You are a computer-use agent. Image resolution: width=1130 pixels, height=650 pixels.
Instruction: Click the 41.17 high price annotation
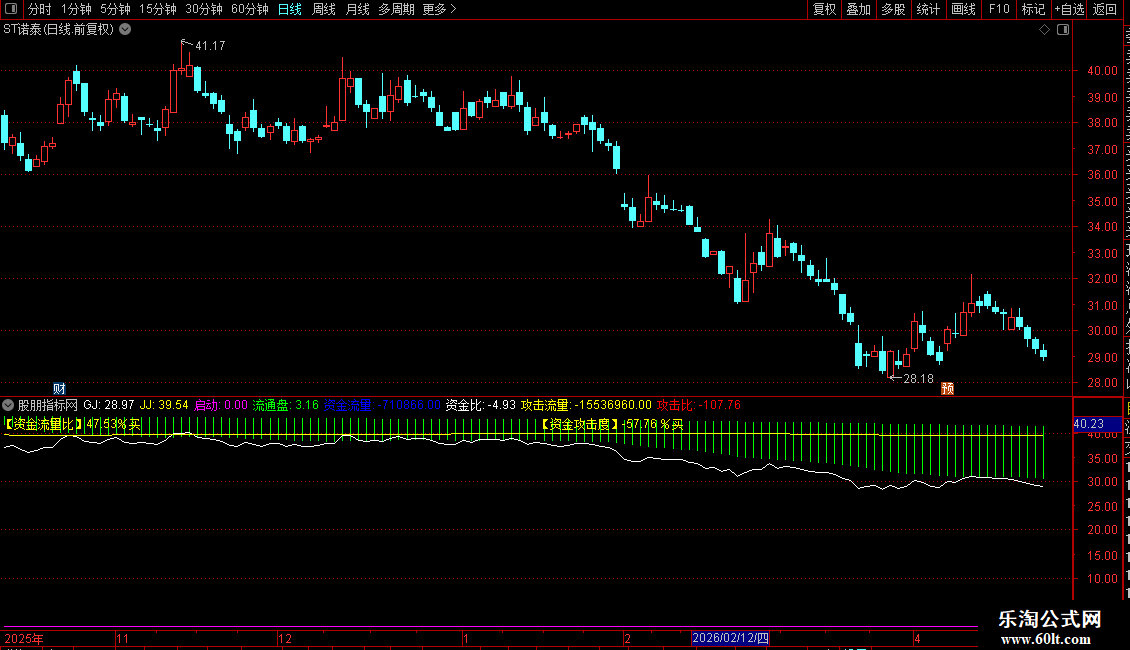click(x=210, y=45)
